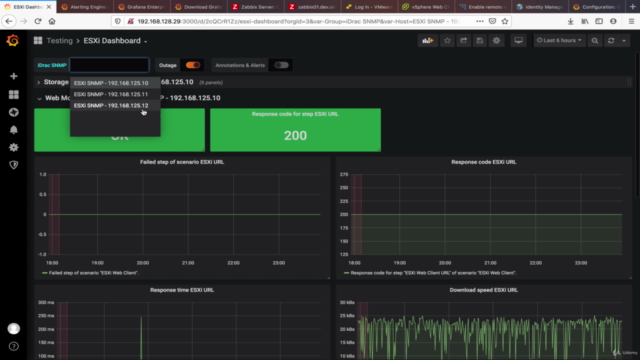Click the zoom out time range icon
640x360 pixels.
click(x=595, y=40)
